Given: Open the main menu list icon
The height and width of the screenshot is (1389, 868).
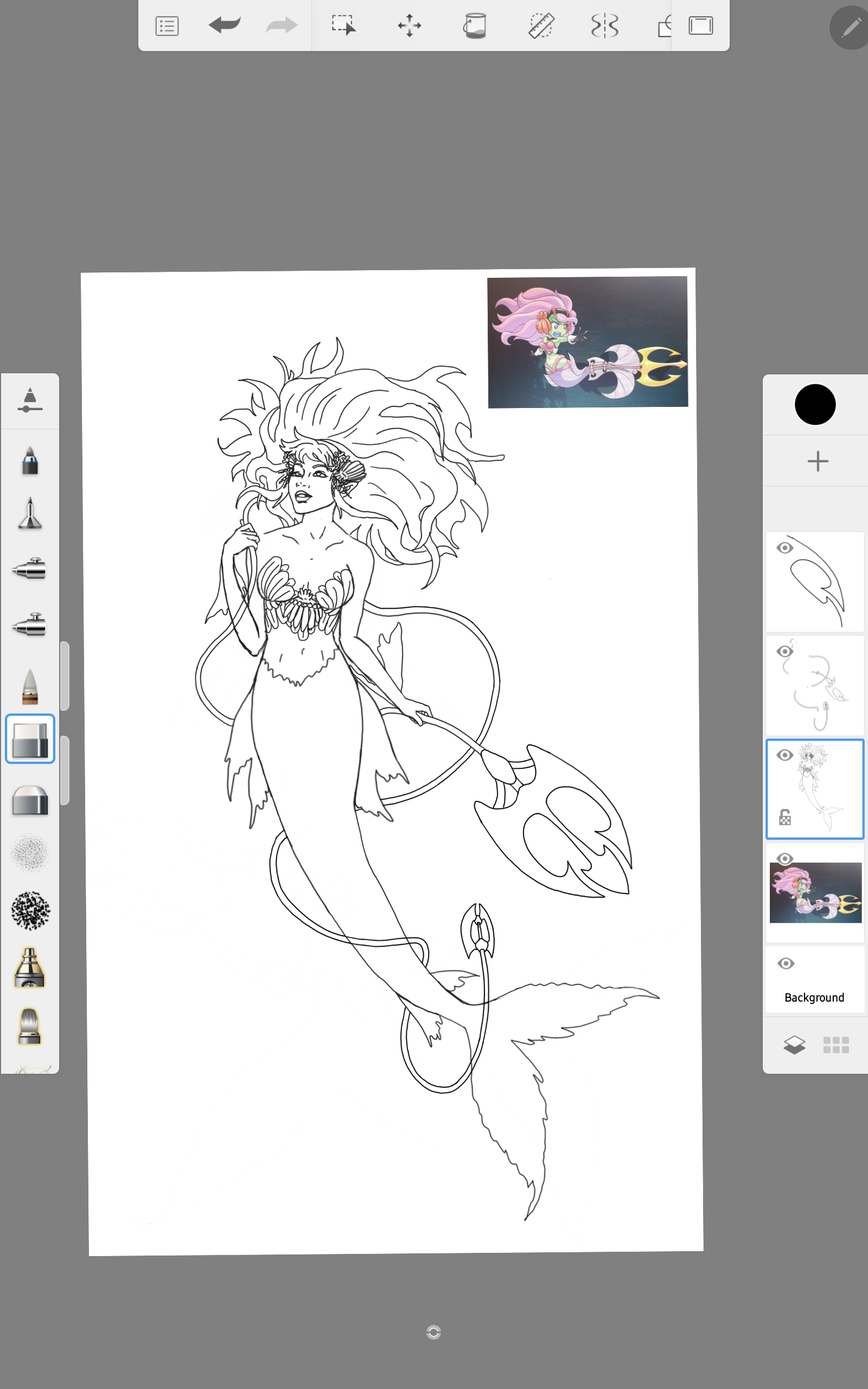Looking at the screenshot, I should point(167,26).
